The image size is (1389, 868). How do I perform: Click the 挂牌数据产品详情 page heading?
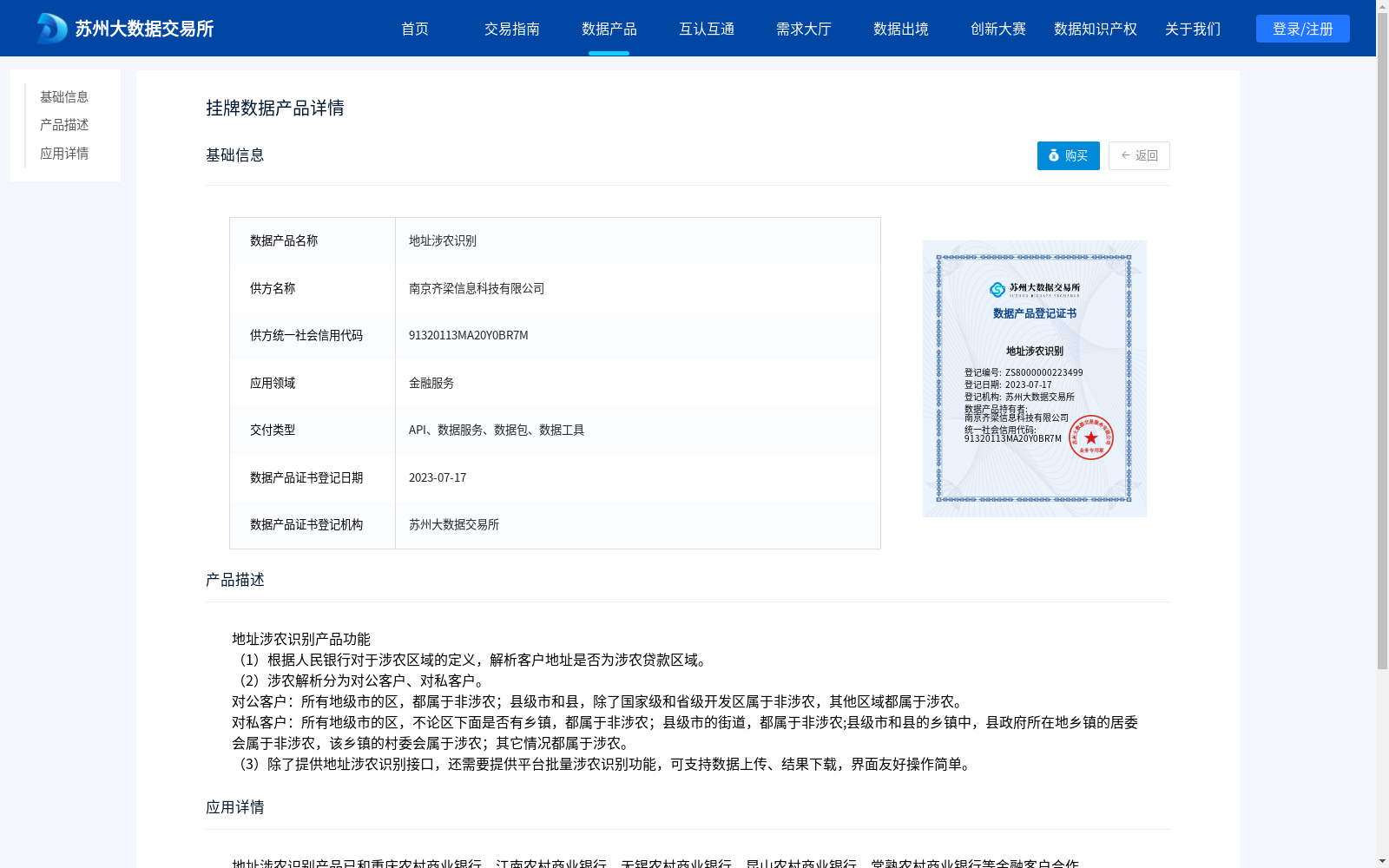coord(275,108)
